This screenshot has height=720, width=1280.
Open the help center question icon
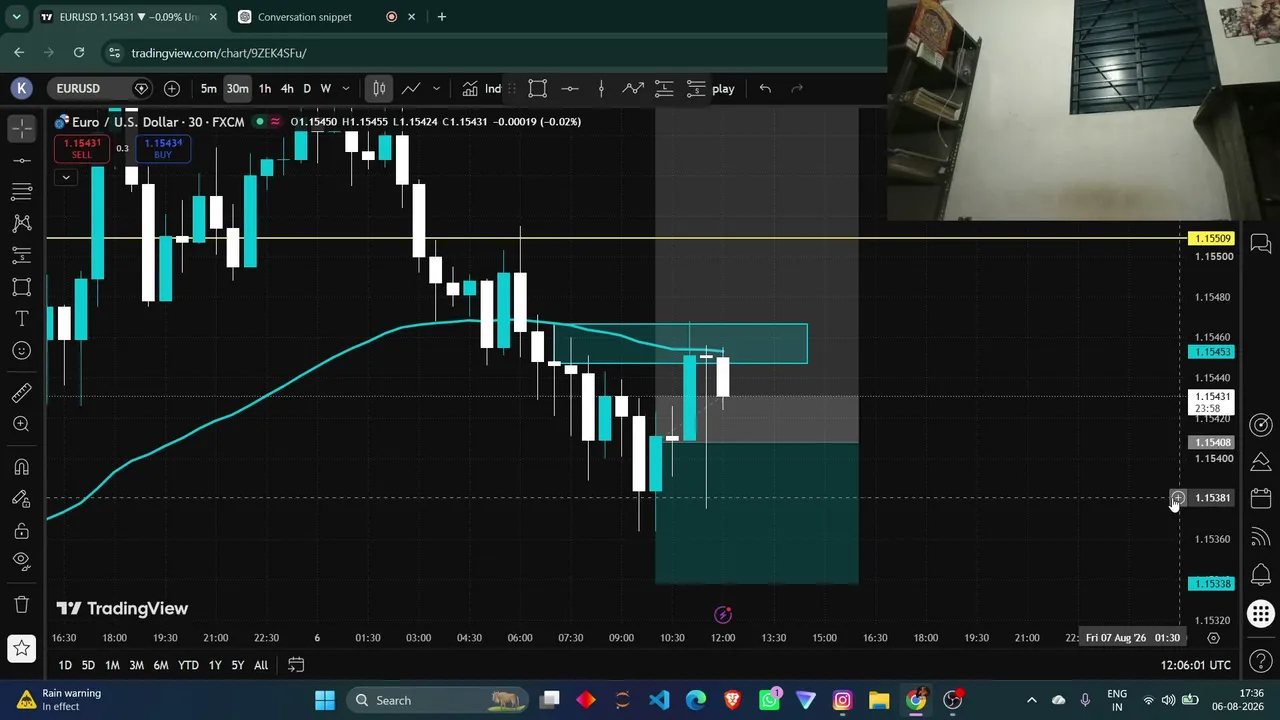1261,660
